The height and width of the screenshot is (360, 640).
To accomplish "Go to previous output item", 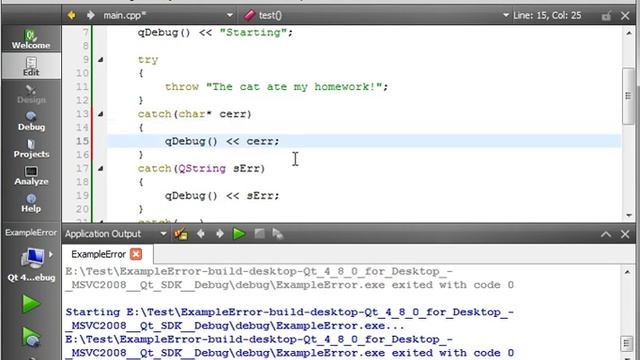I will tap(200, 234).
